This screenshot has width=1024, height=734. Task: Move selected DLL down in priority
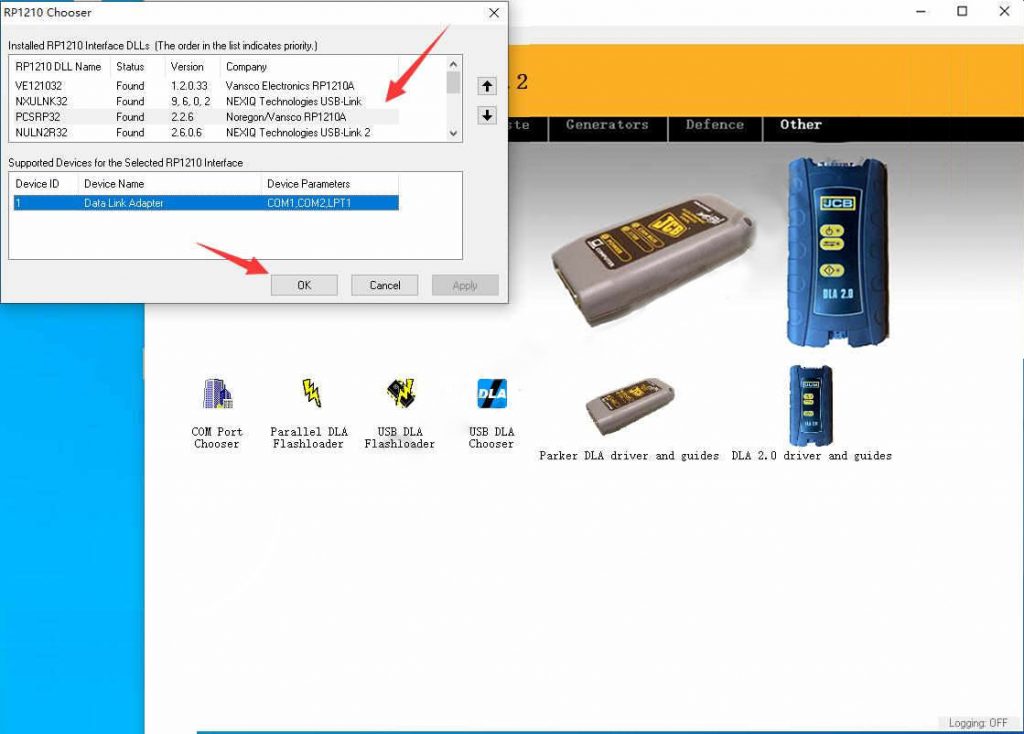click(487, 116)
